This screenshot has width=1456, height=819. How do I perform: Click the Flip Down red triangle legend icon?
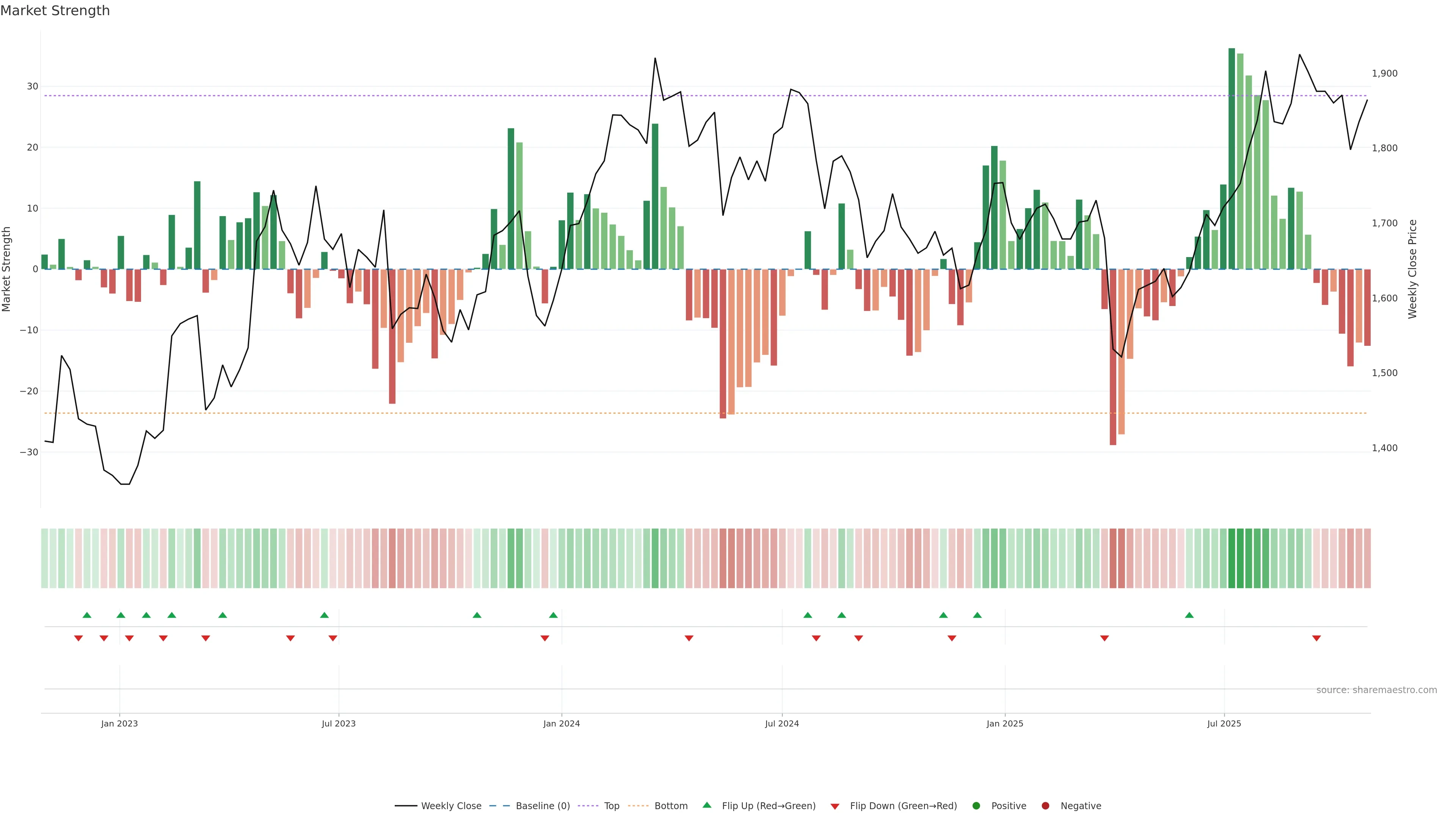tap(835, 806)
